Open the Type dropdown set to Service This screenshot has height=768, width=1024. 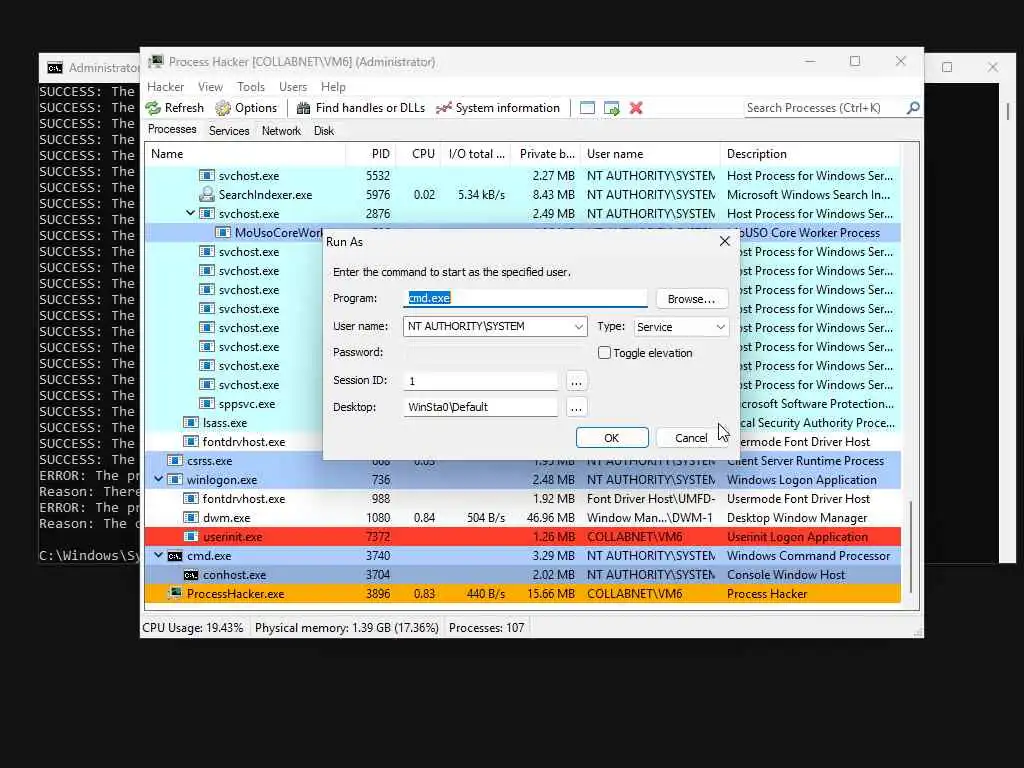tap(720, 327)
